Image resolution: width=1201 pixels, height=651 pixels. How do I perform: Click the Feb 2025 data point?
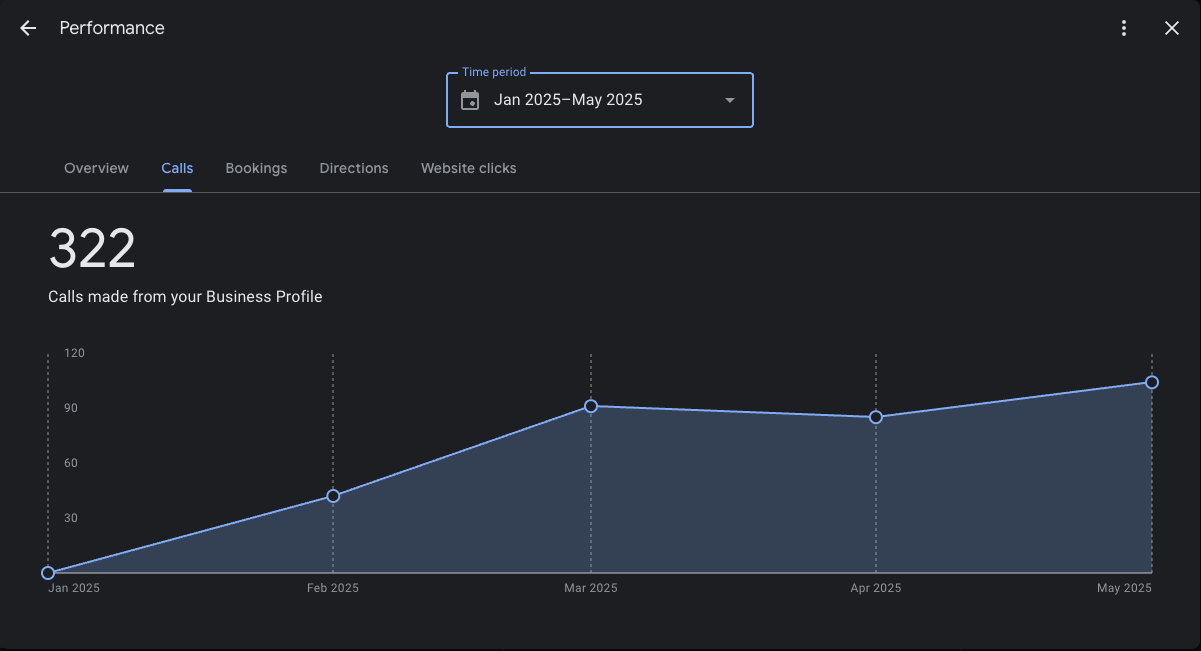coord(333,496)
